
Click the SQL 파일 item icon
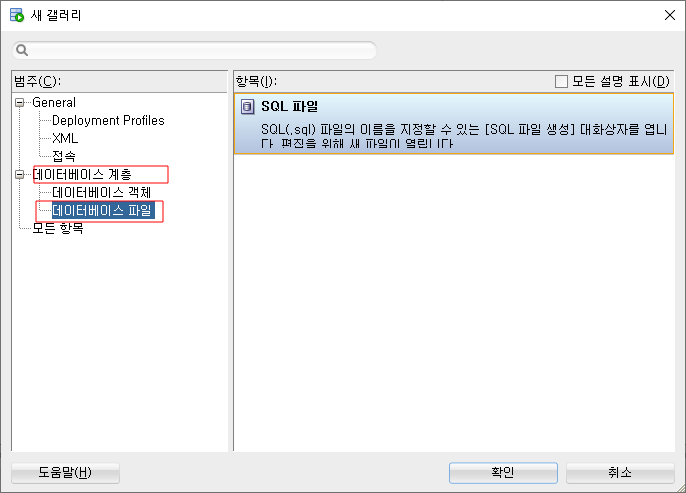pos(248,107)
